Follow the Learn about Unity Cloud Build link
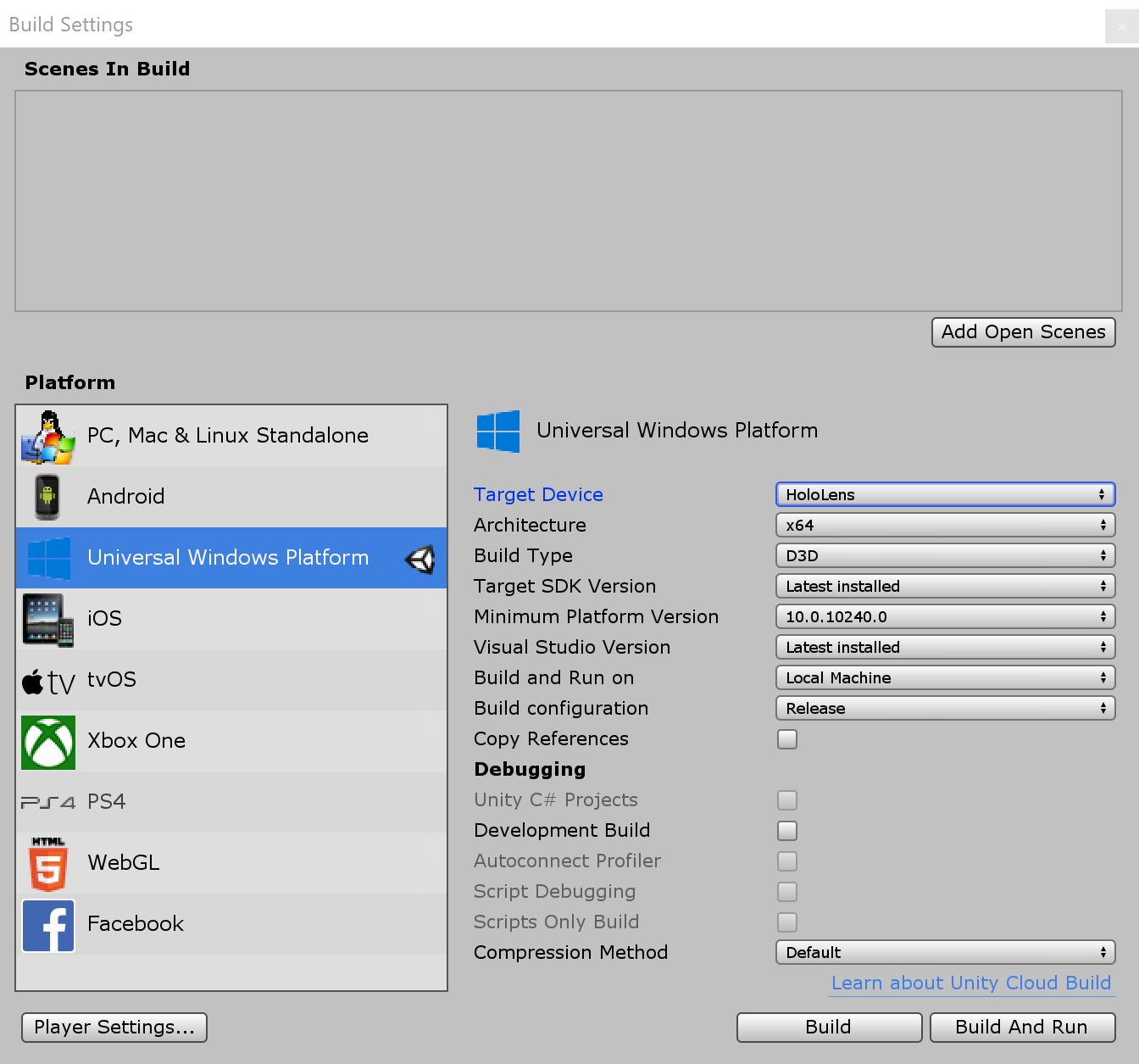 (971, 983)
